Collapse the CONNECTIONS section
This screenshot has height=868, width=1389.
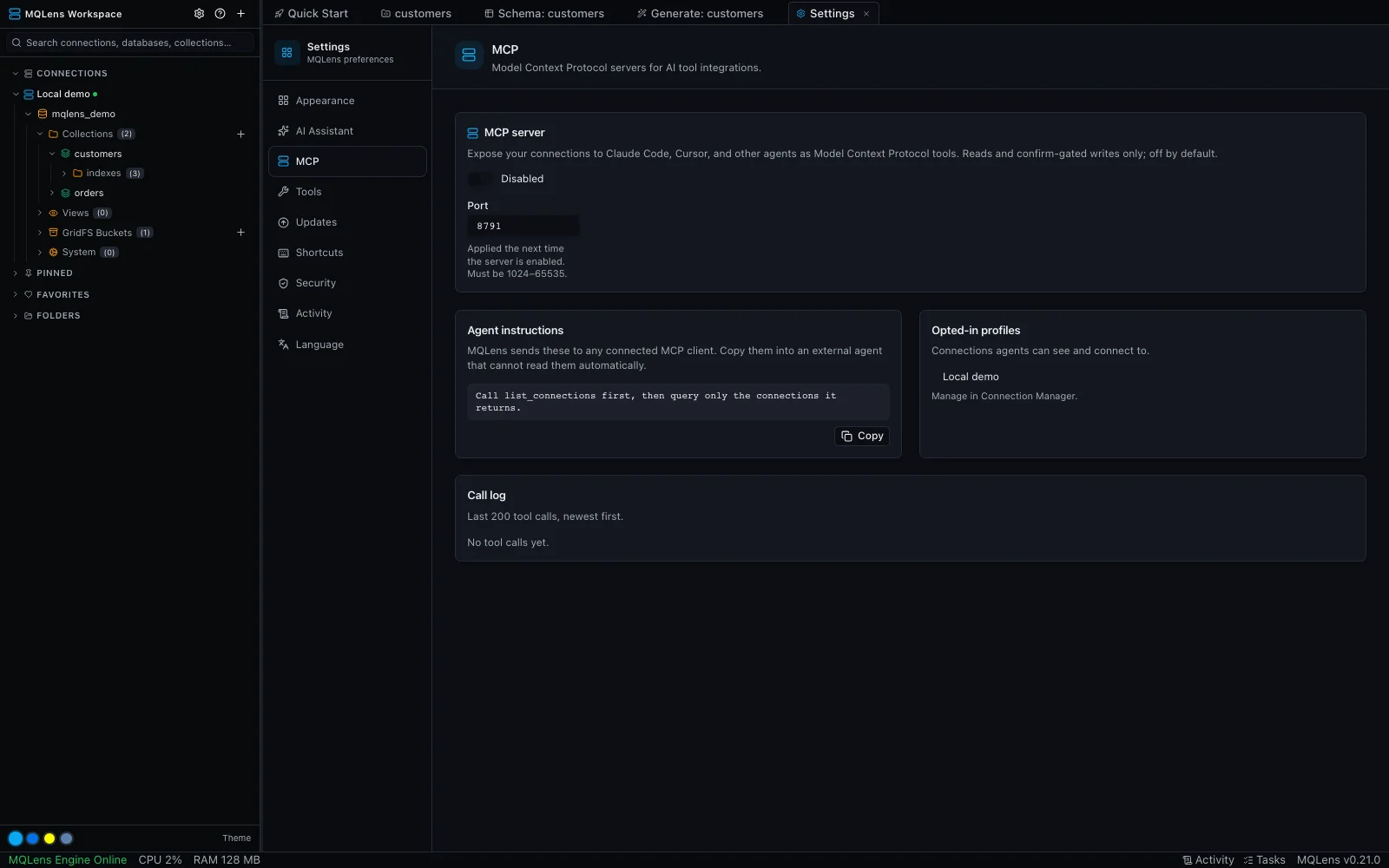coord(16,74)
